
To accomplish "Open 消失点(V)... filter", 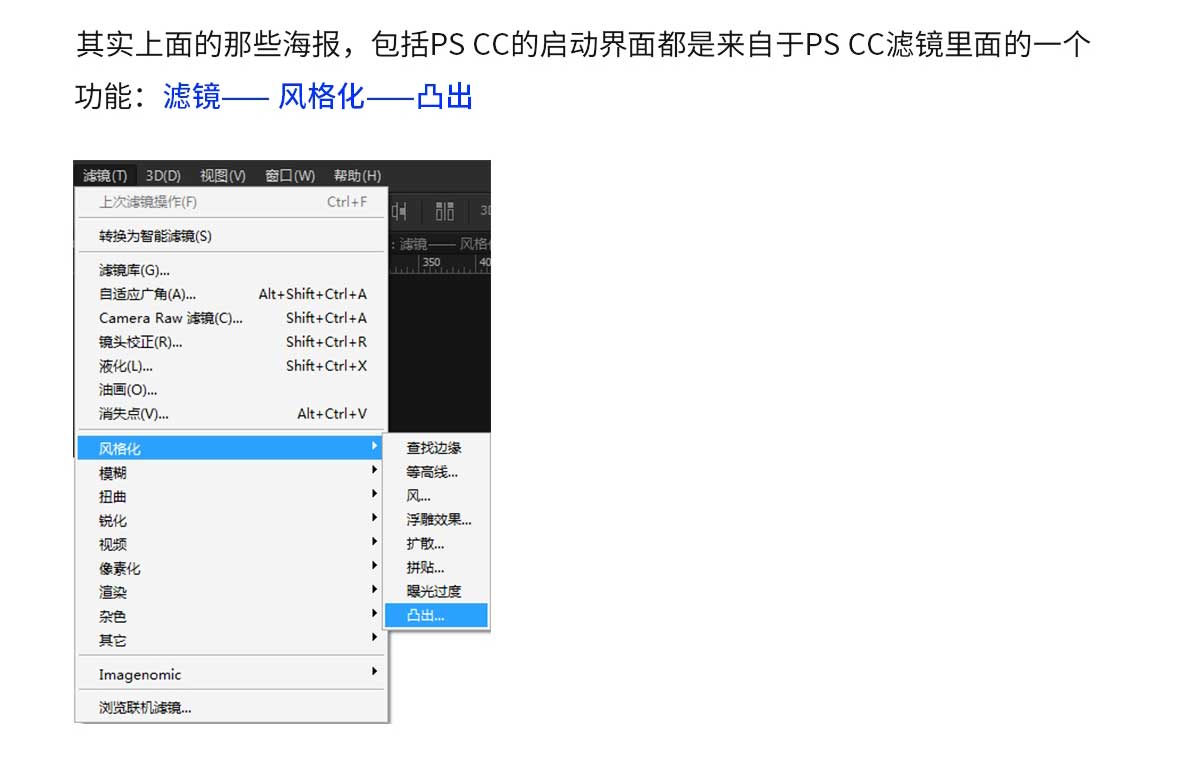I will click(232, 414).
